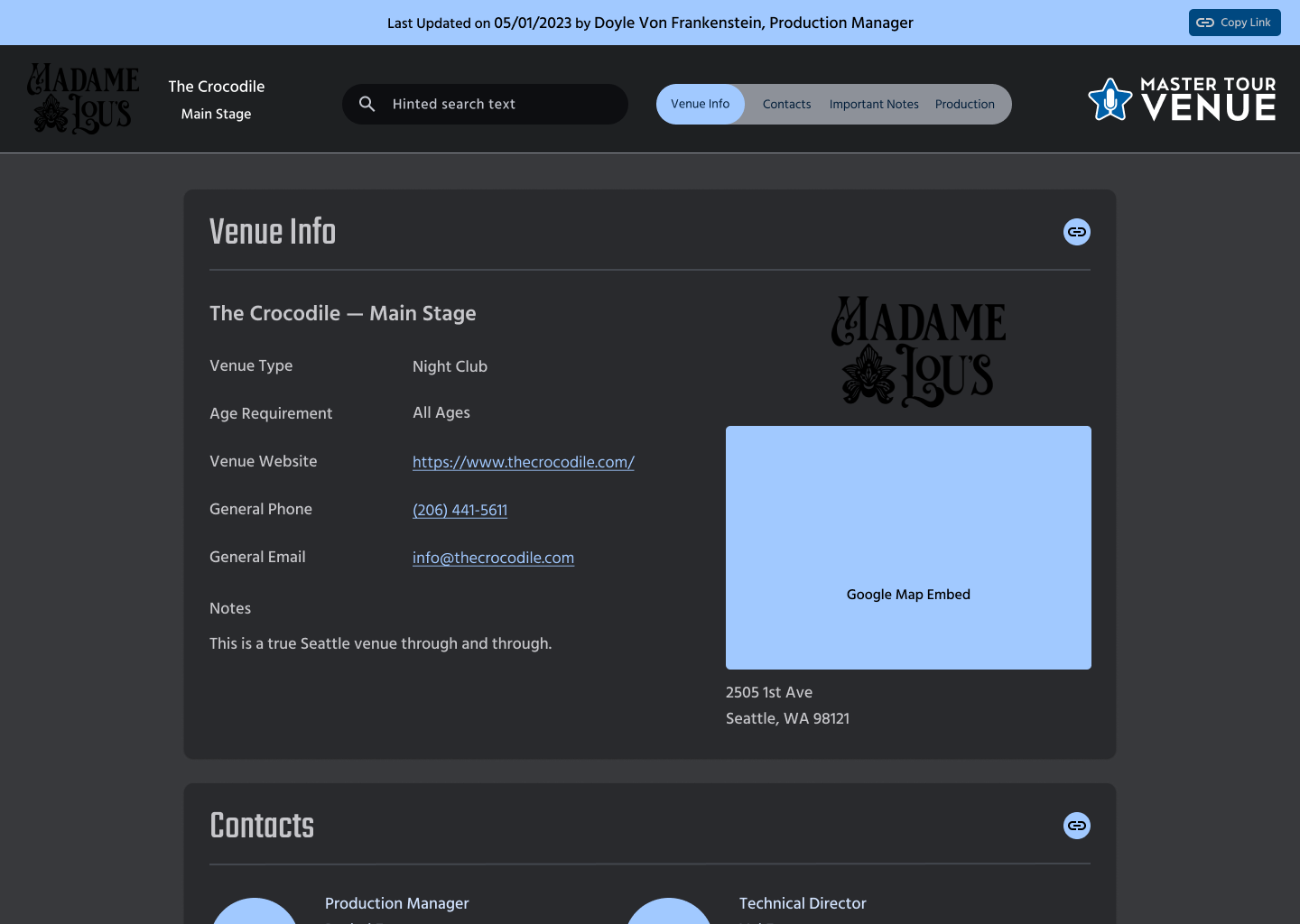Screen dimensions: 1300x924
Task: Click the Google Map Embed area
Action: click(908, 548)
